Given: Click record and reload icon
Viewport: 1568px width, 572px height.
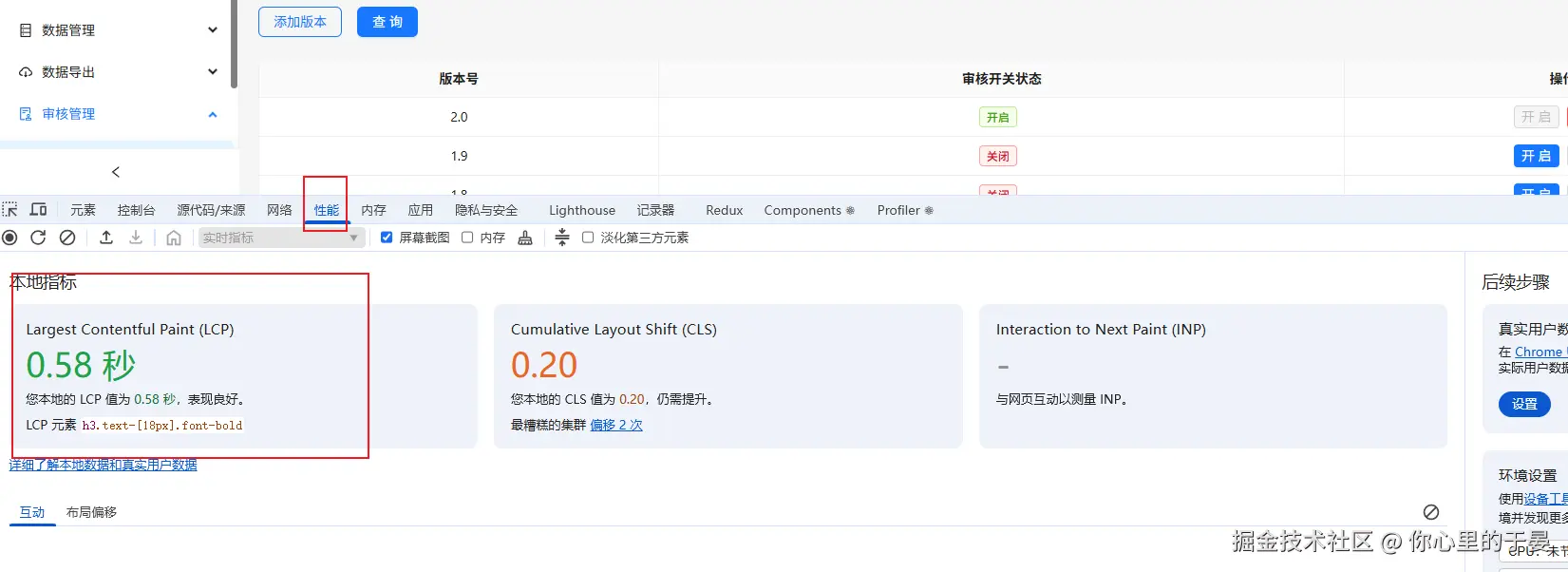Looking at the screenshot, I should coord(38,238).
